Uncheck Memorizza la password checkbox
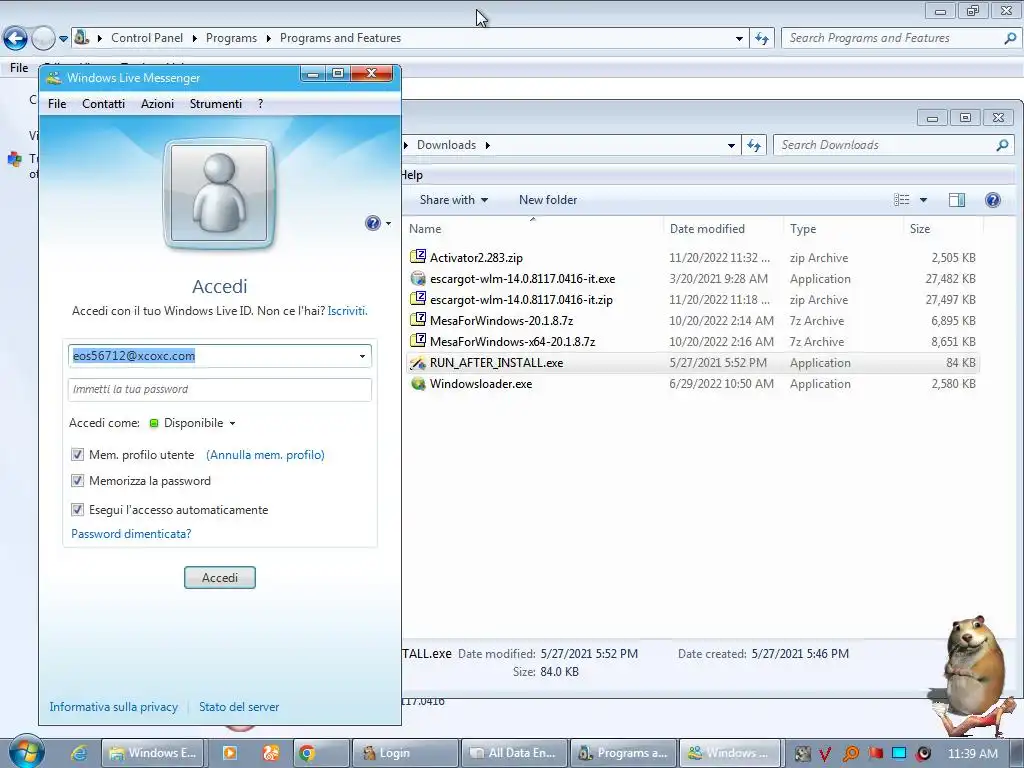Image resolution: width=1024 pixels, height=768 pixels. click(77, 481)
